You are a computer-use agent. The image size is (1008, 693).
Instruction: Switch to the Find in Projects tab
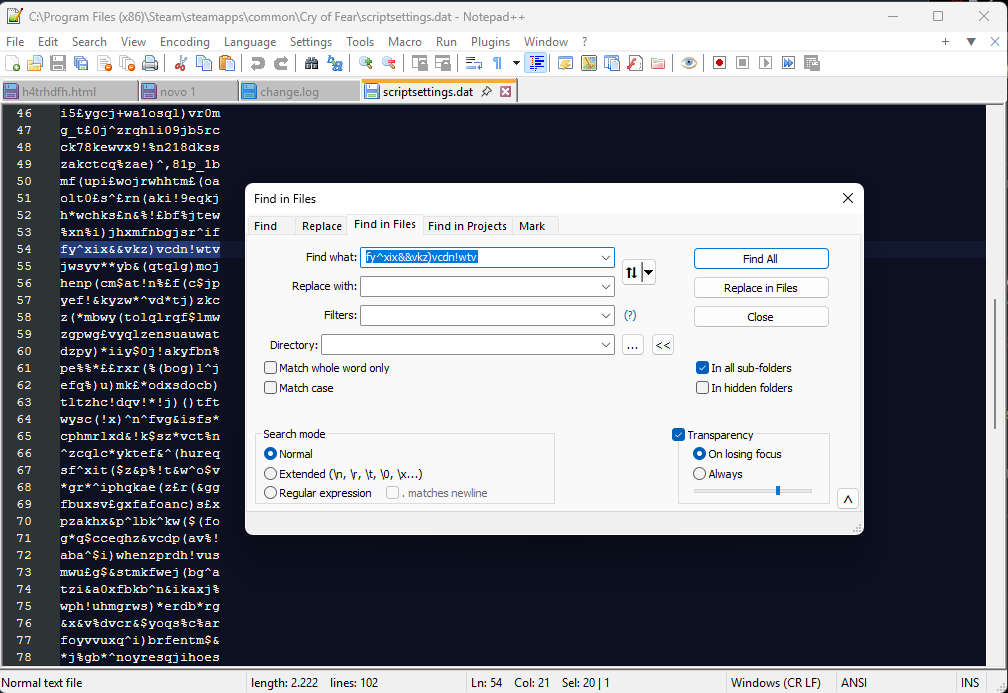point(467,226)
